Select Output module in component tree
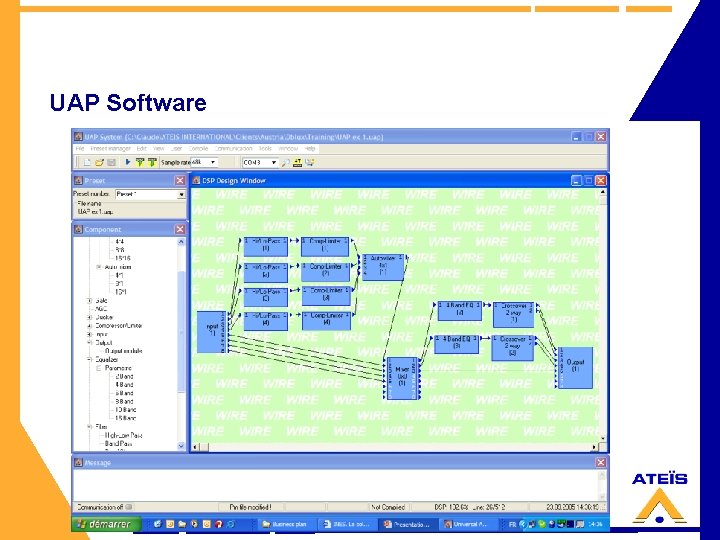This screenshot has width=720, height=540. coord(124,351)
